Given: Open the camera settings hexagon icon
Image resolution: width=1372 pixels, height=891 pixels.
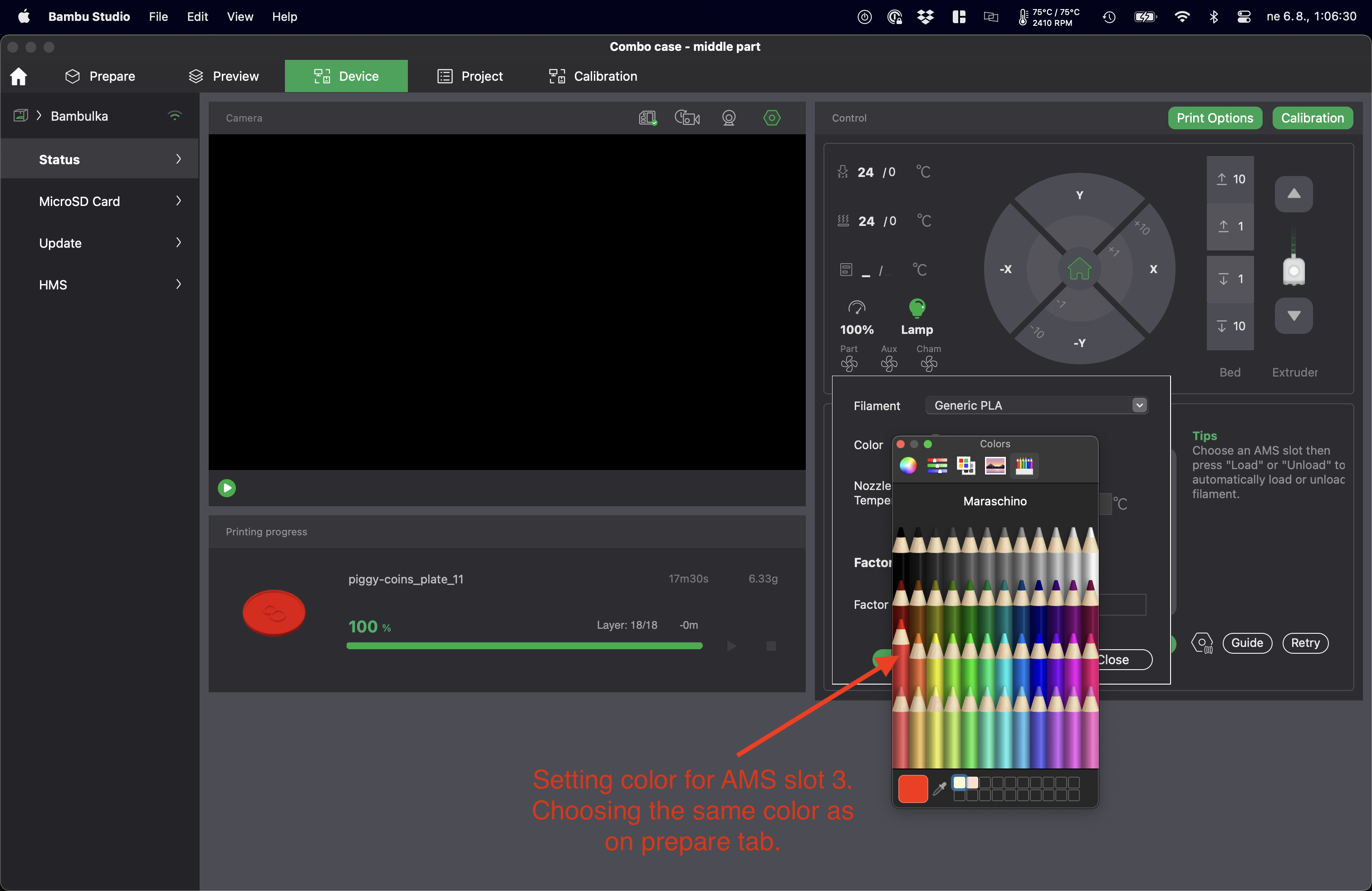Looking at the screenshot, I should 771,118.
